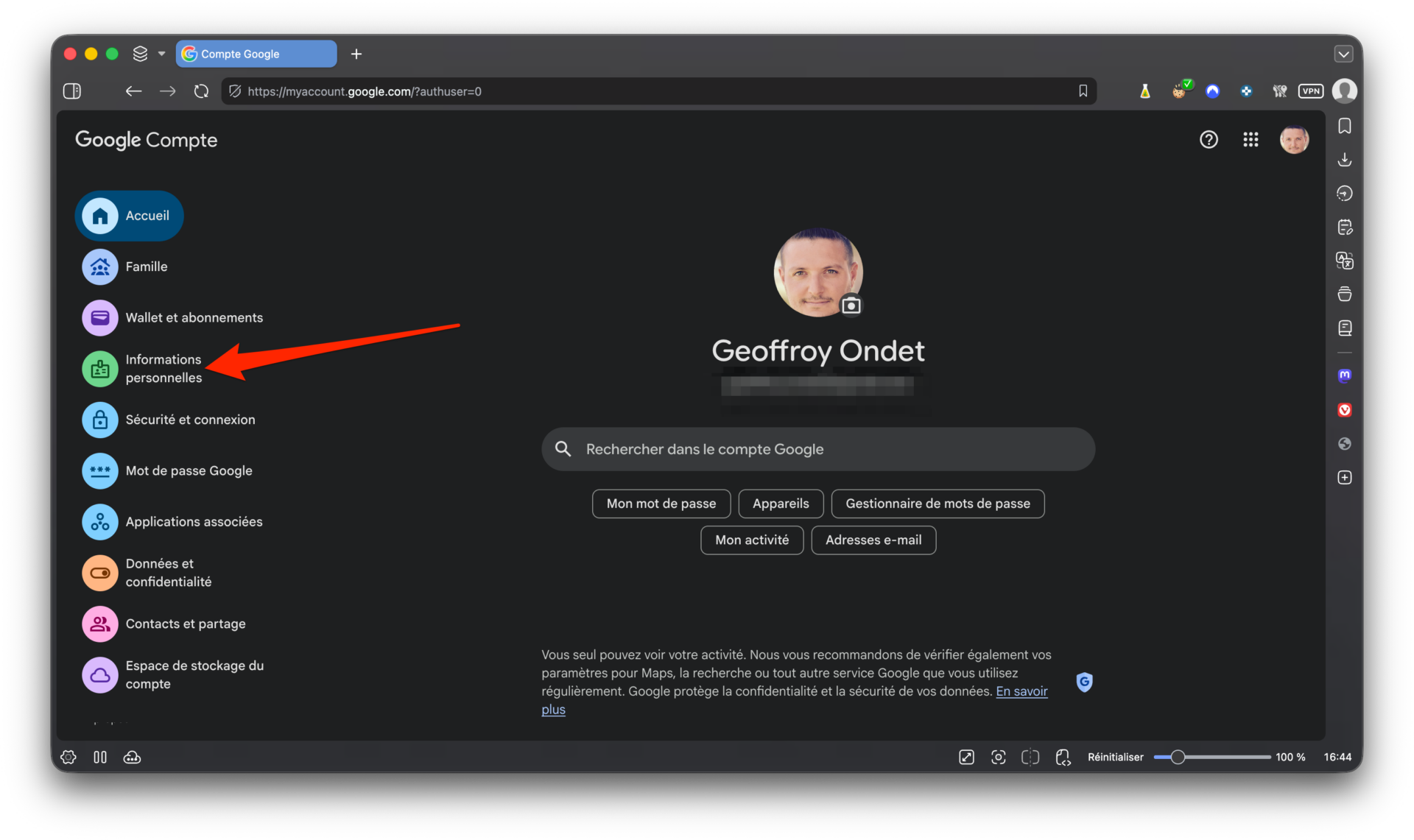The width and height of the screenshot is (1414, 840).
Task: Toggle the VPN button
Action: pyautogui.click(x=1311, y=91)
